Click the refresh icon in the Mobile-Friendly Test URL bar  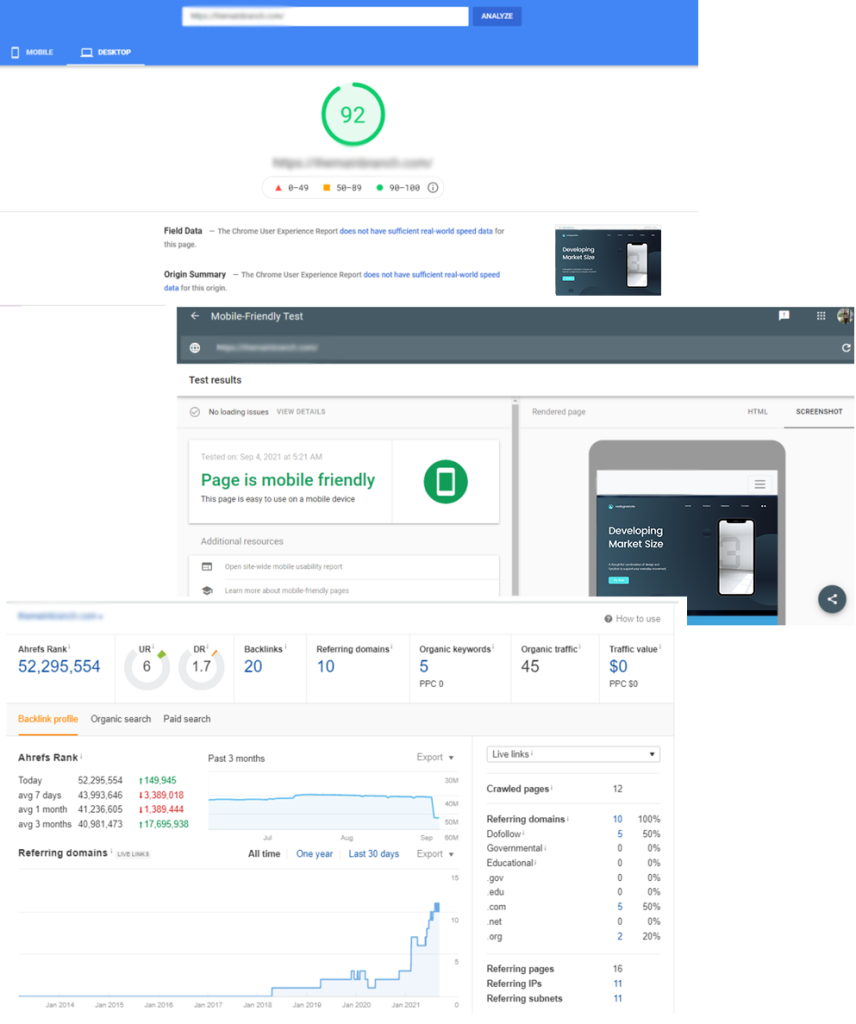tap(846, 348)
